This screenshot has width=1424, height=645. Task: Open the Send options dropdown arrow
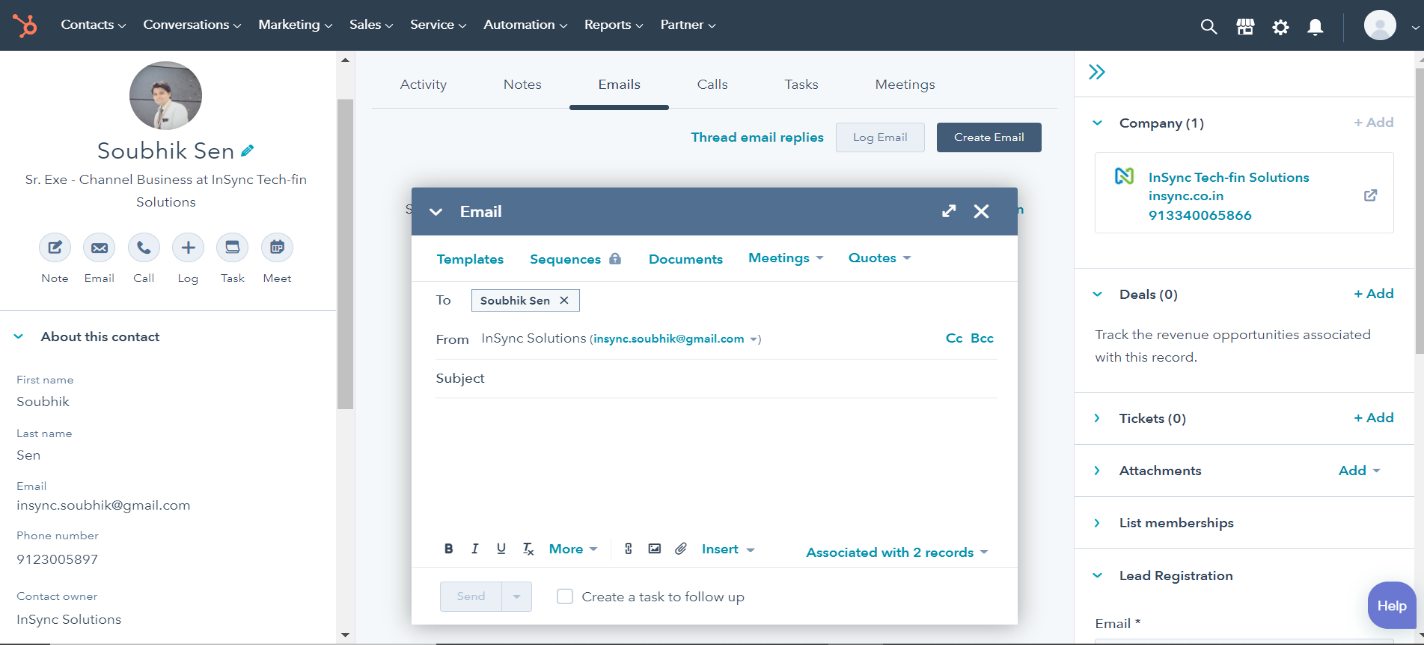[517, 597]
